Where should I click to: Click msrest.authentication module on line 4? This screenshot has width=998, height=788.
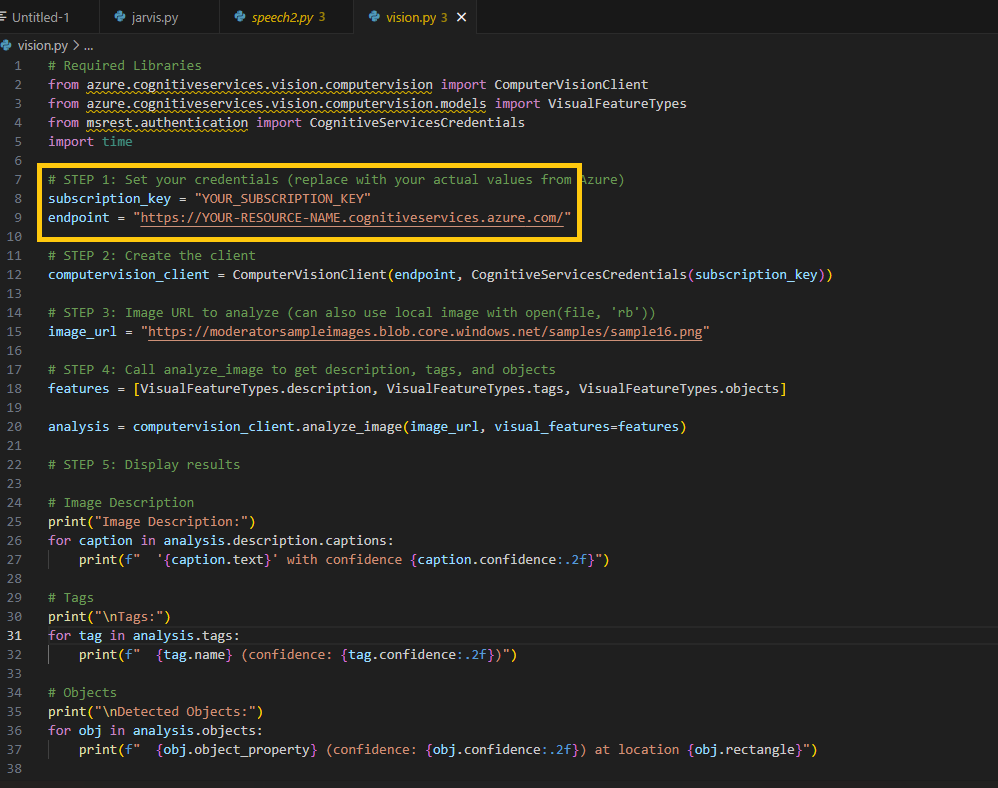coord(167,123)
